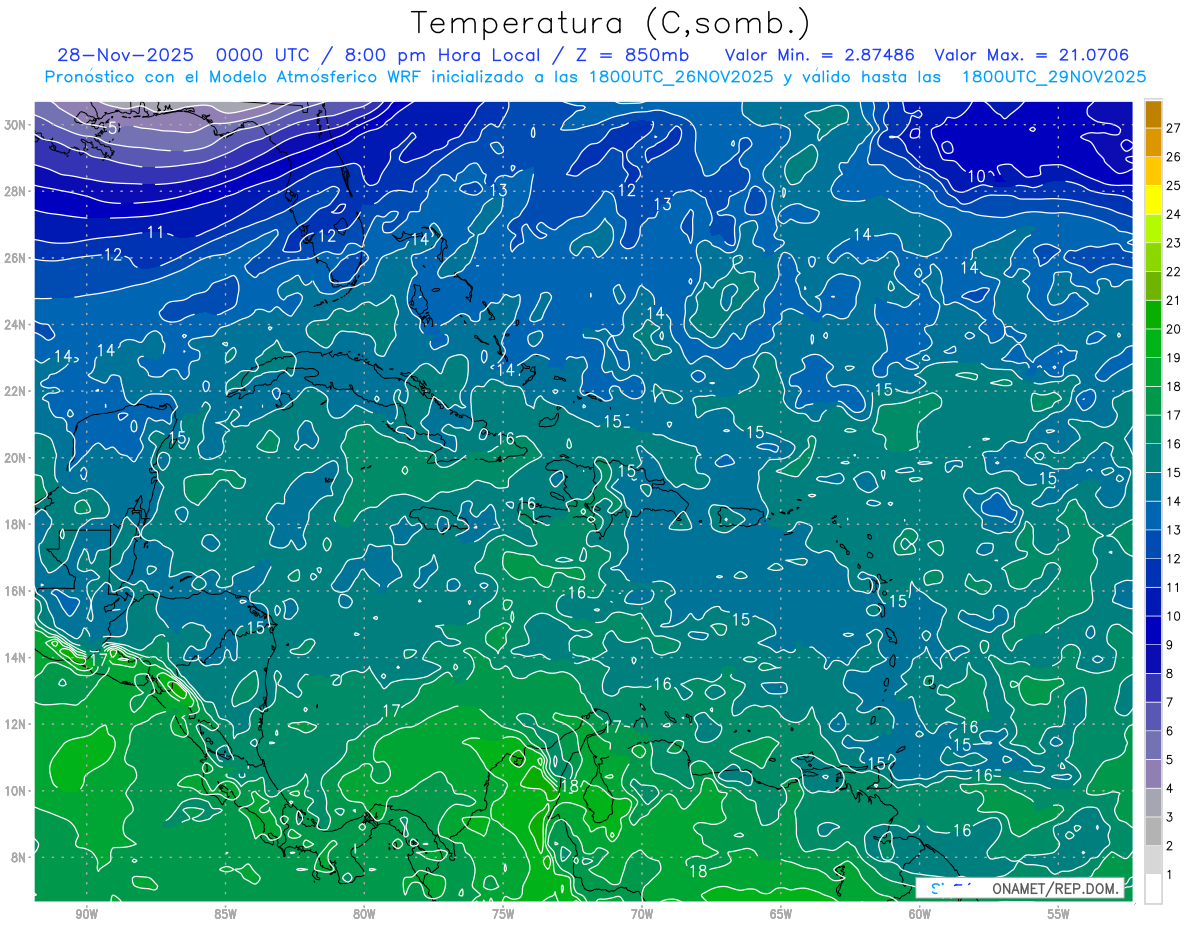Image resolution: width=1200 pixels, height=927 pixels.
Task: Click the '70W' longitude axis label
Action: point(642,915)
